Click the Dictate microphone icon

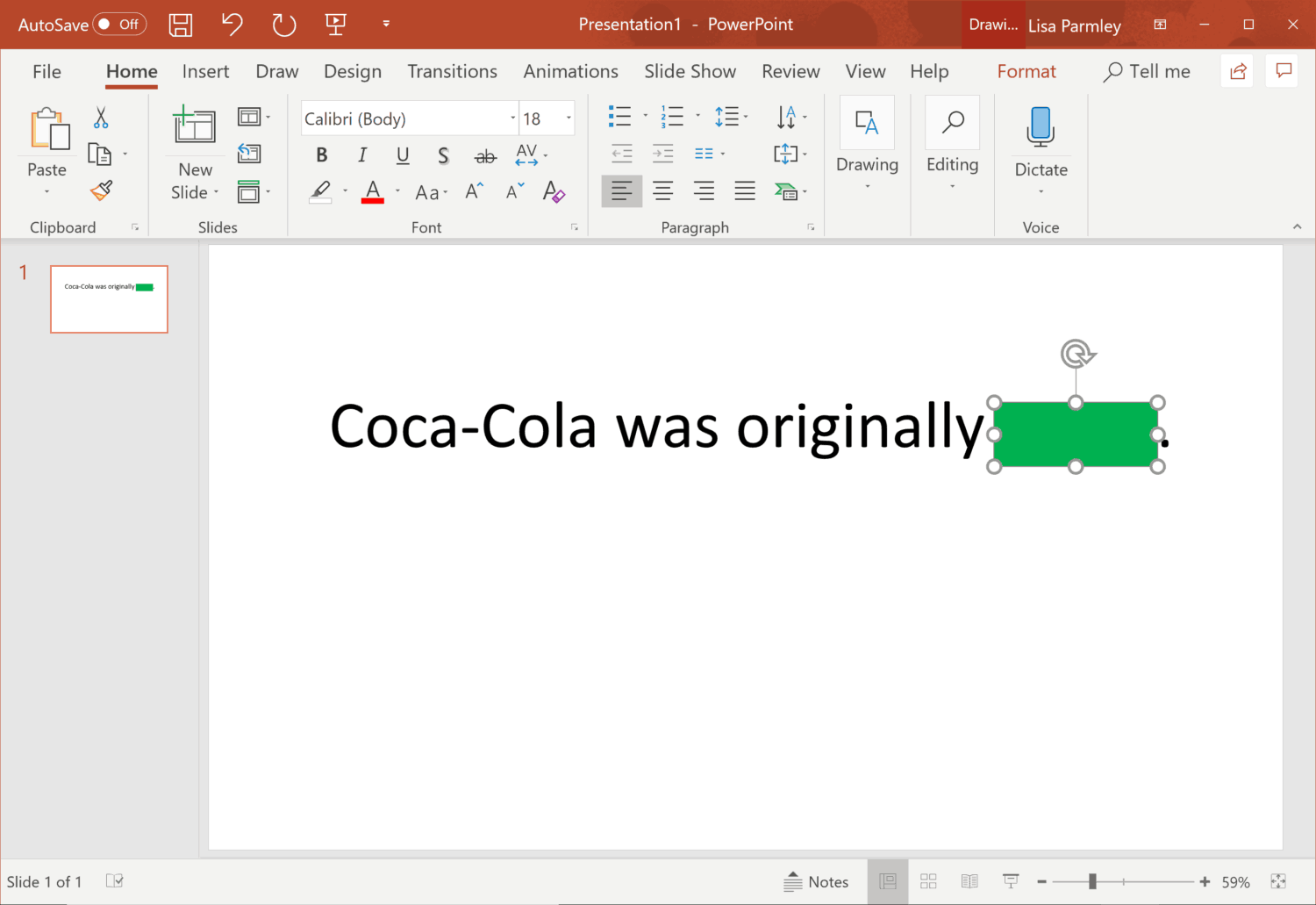[x=1041, y=126]
